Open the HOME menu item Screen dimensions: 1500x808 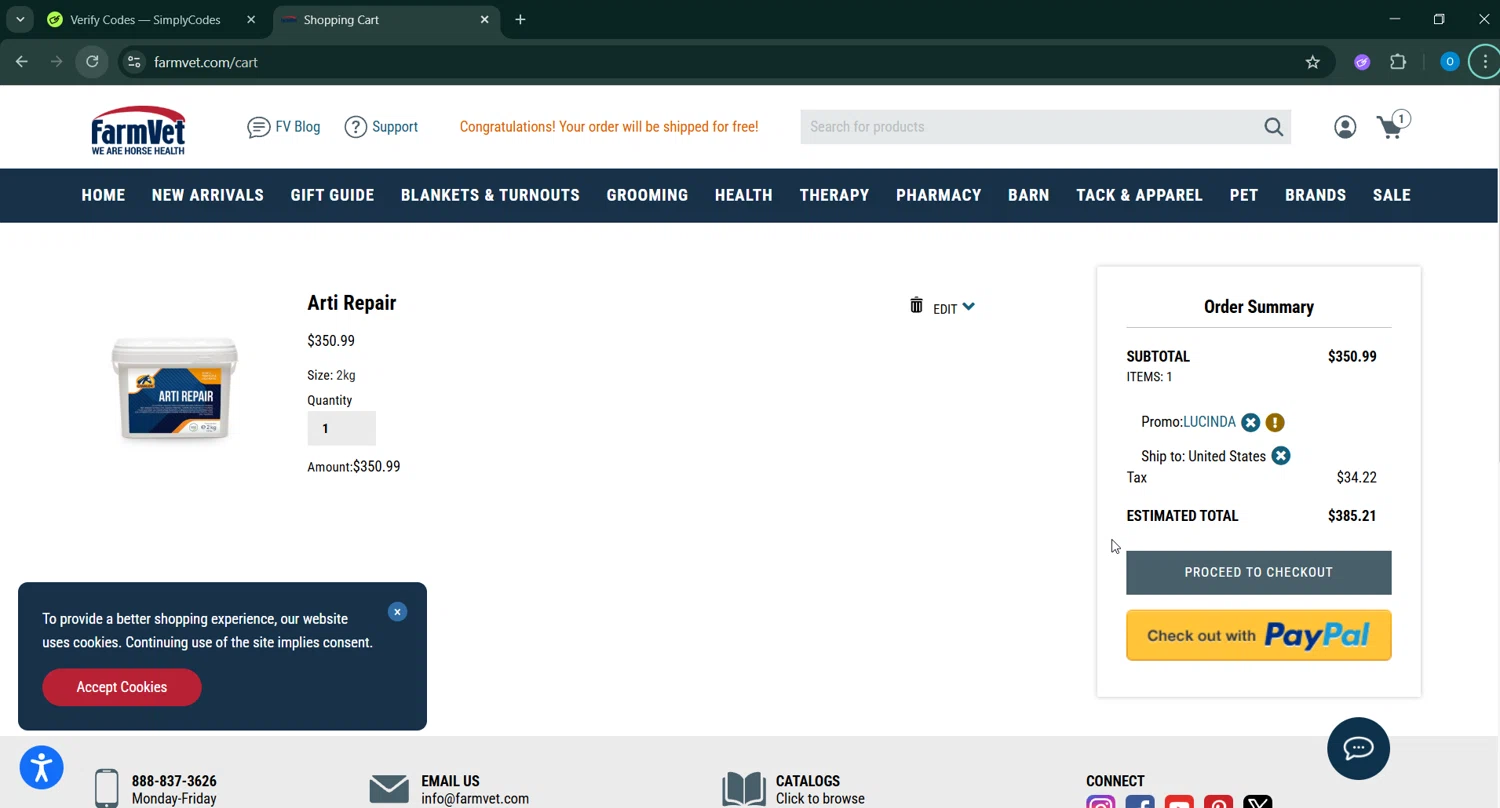(103, 195)
